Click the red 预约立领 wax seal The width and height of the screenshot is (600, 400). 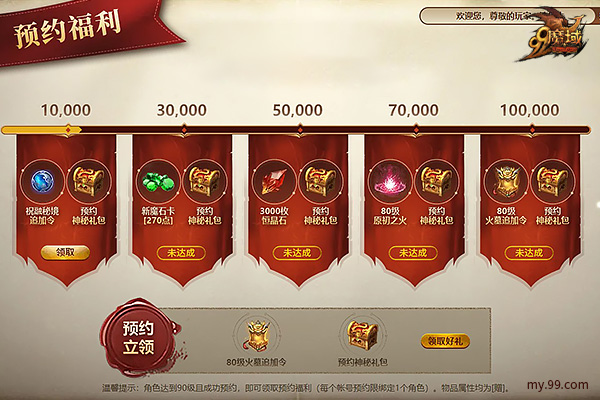coord(139,338)
